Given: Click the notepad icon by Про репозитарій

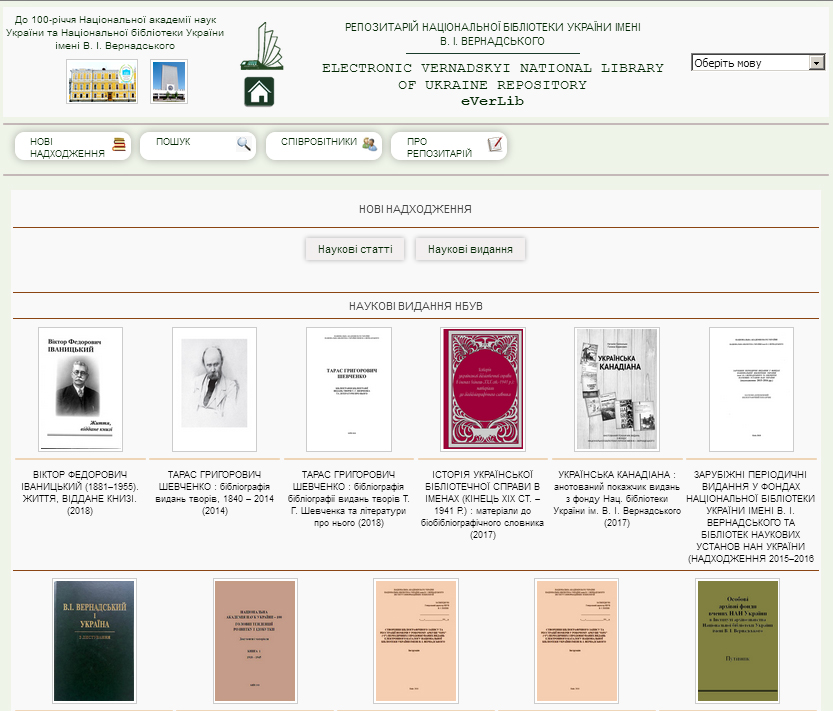Looking at the screenshot, I should tap(495, 145).
